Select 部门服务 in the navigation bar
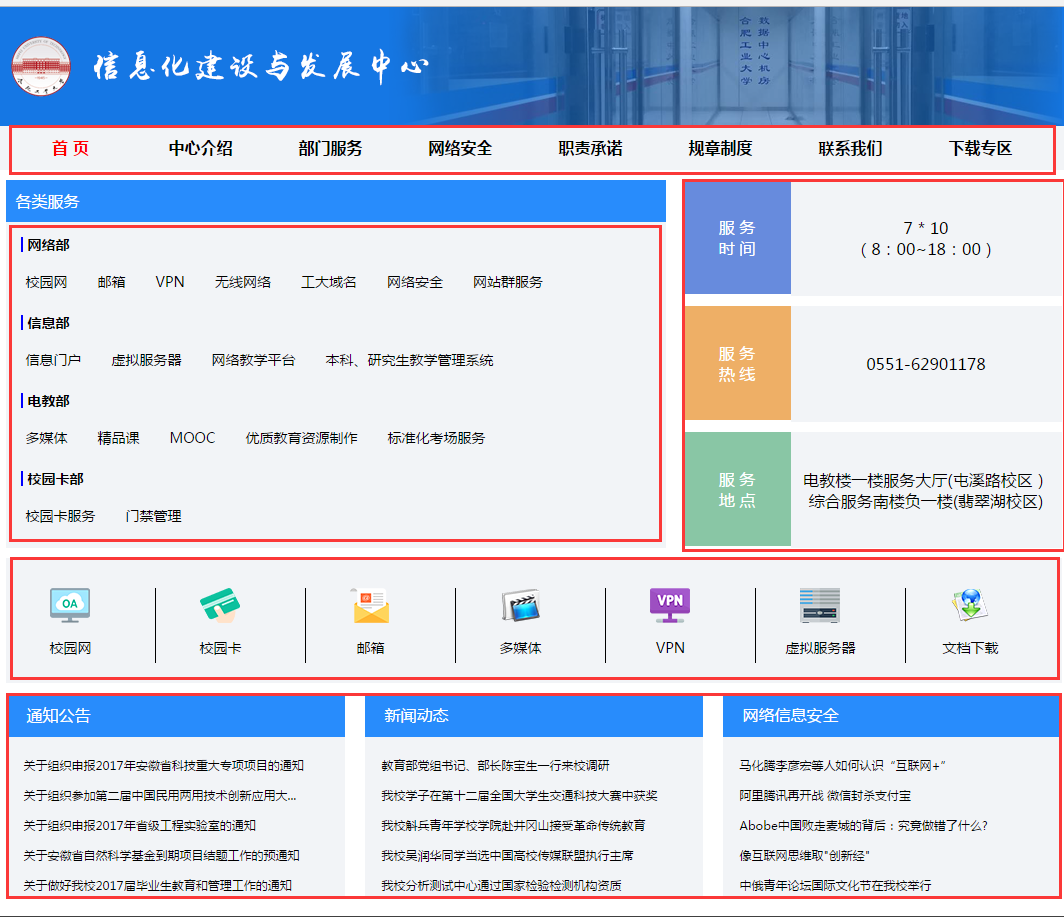Image resolution: width=1064 pixels, height=917 pixels. (330, 149)
